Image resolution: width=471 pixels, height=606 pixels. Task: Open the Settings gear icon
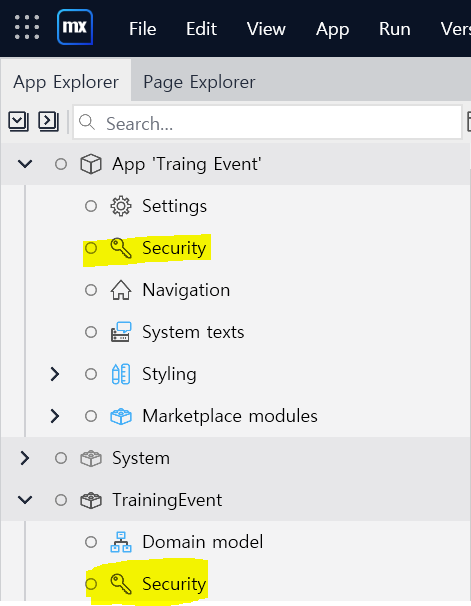tap(121, 206)
